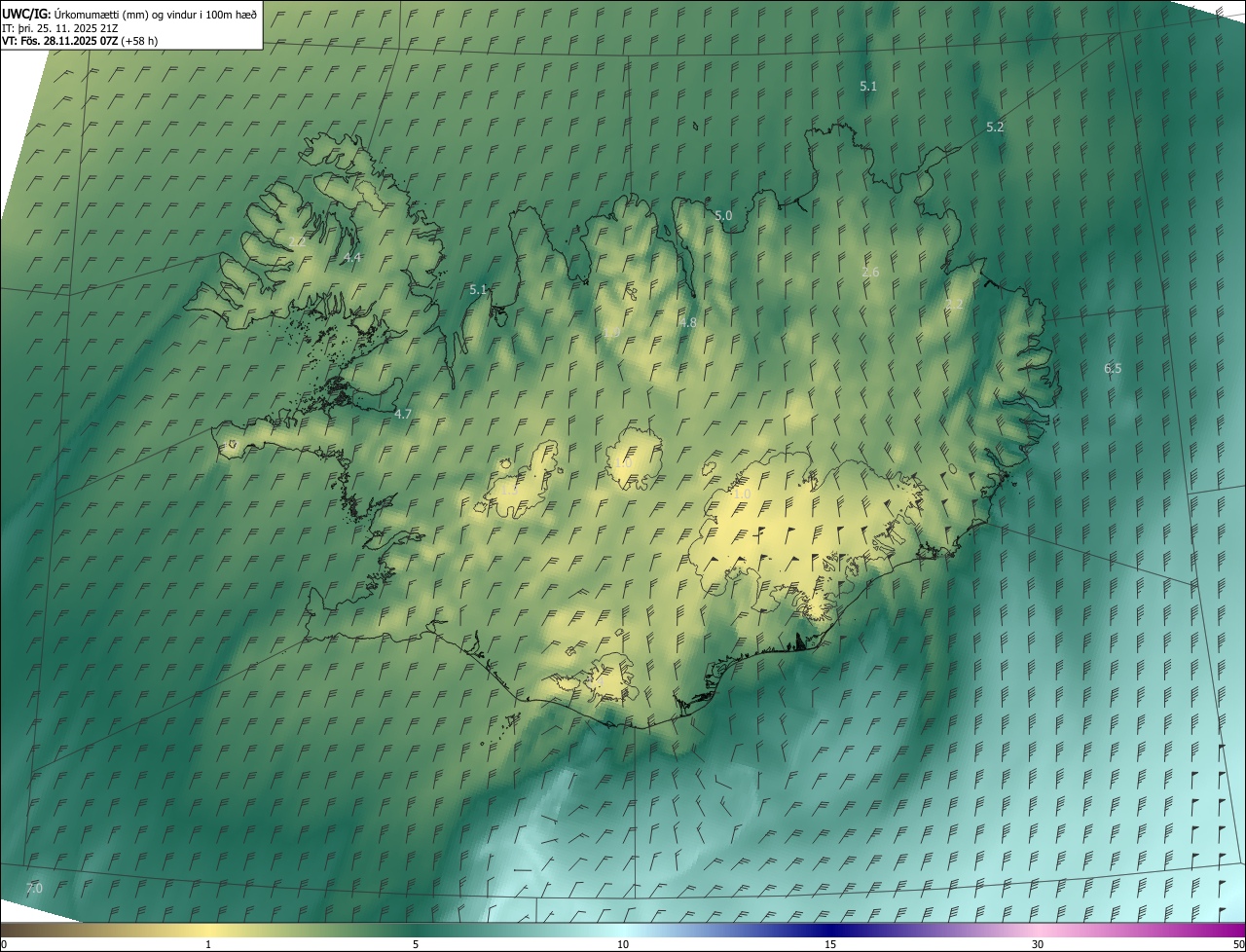This screenshot has height=952, width=1246.
Task: Click the 1.3 value on the glacier
Action: click(x=508, y=490)
